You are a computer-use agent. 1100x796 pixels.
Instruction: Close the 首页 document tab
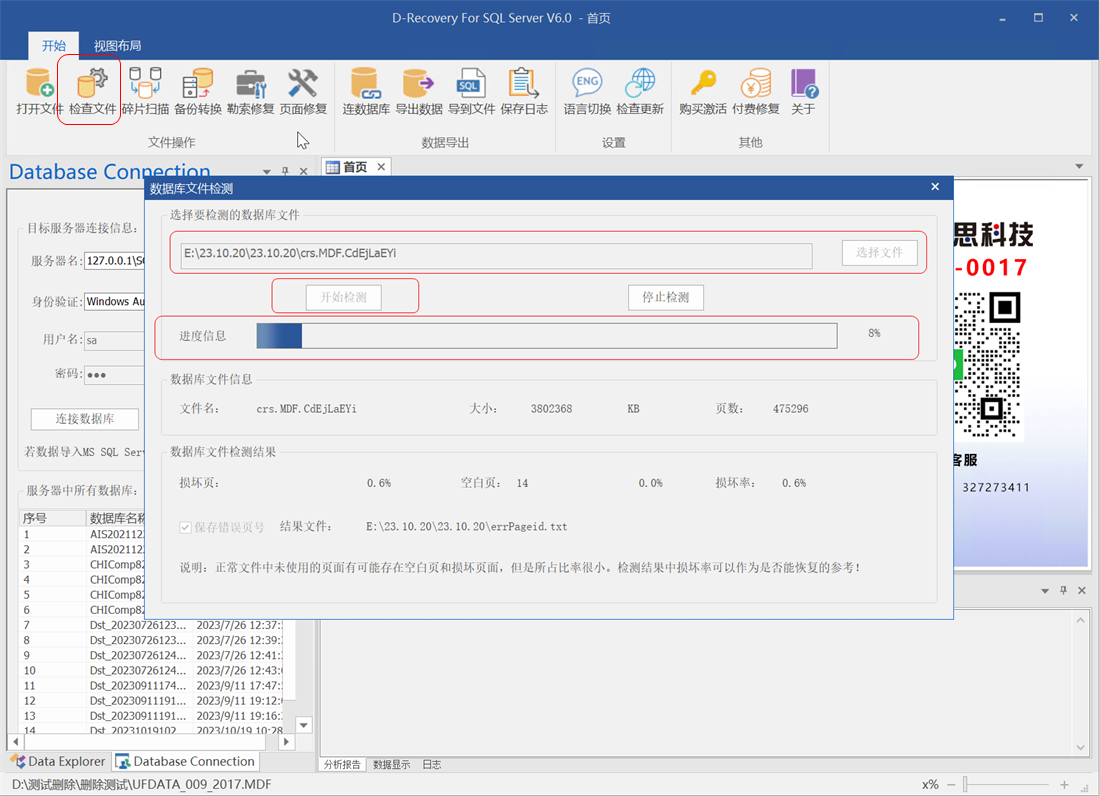(381, 167)
